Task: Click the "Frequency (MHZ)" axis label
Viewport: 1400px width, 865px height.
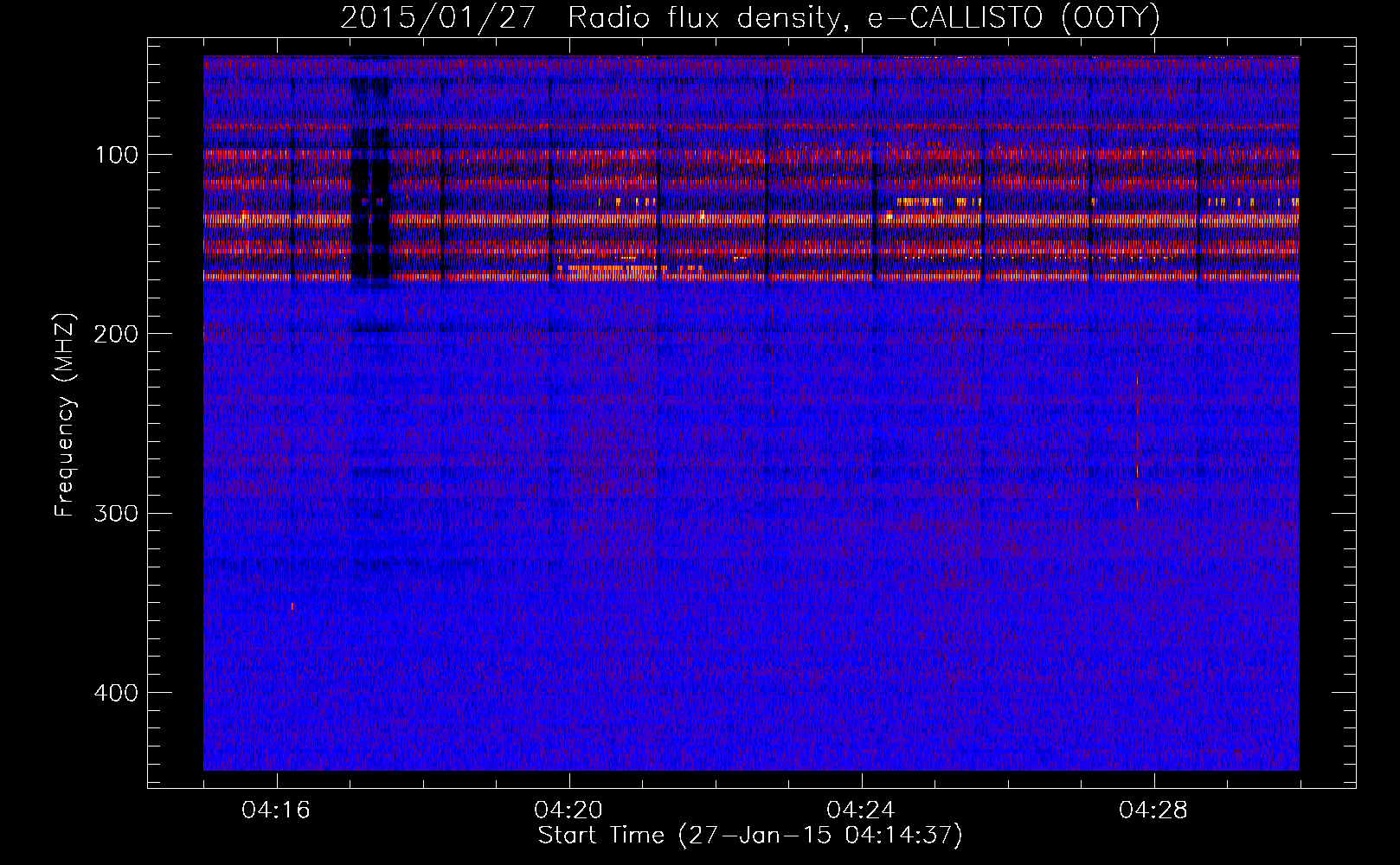Action: click(x=65, y=415)
